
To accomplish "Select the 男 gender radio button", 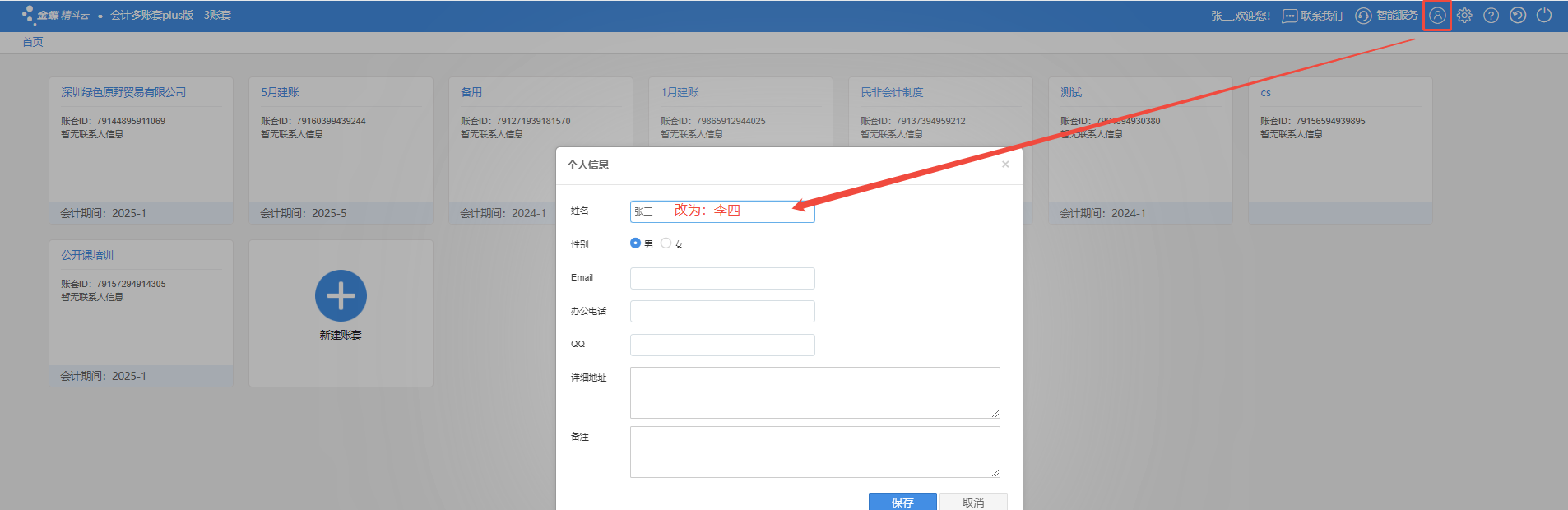I will pyautogui.click(x=635, y=243).
